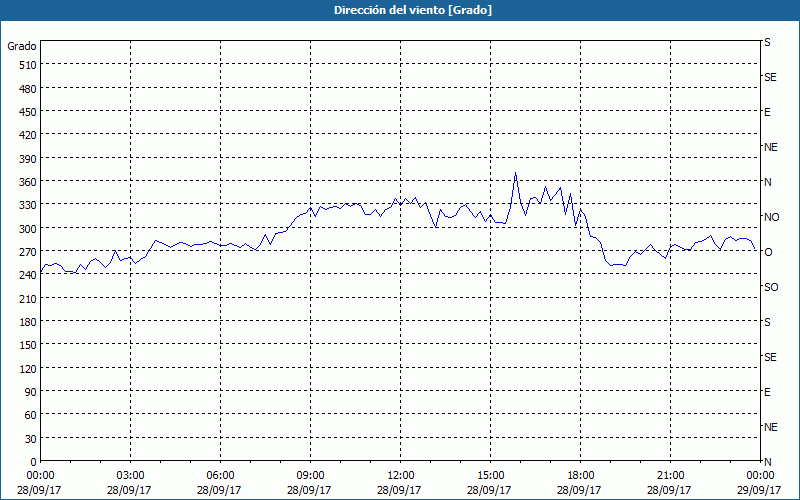800x500 pixels.
Task: Select the NO compass label
Action: coord(771,217)
